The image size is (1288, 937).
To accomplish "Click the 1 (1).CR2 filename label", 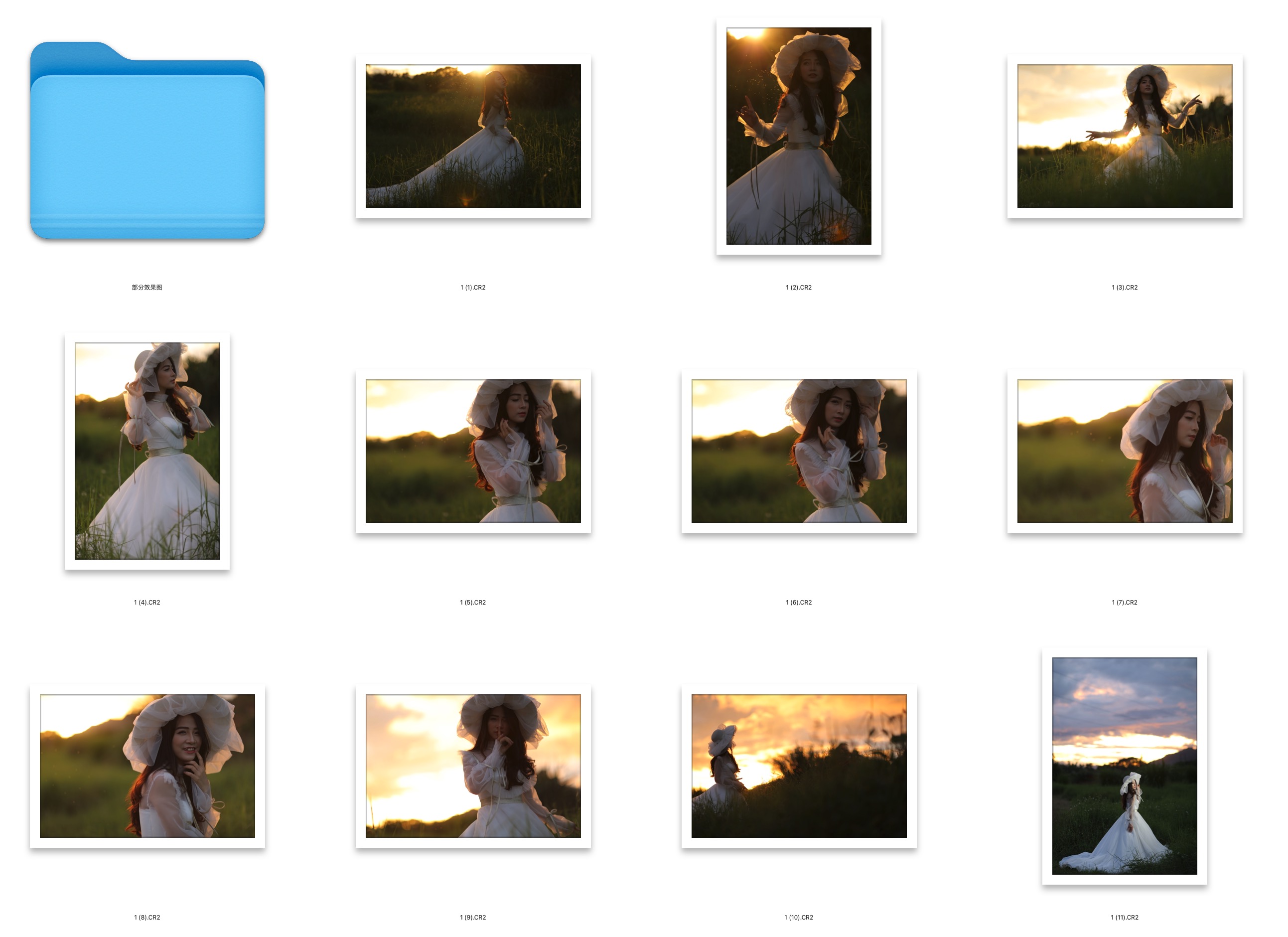I will click(x=473, y=288).
